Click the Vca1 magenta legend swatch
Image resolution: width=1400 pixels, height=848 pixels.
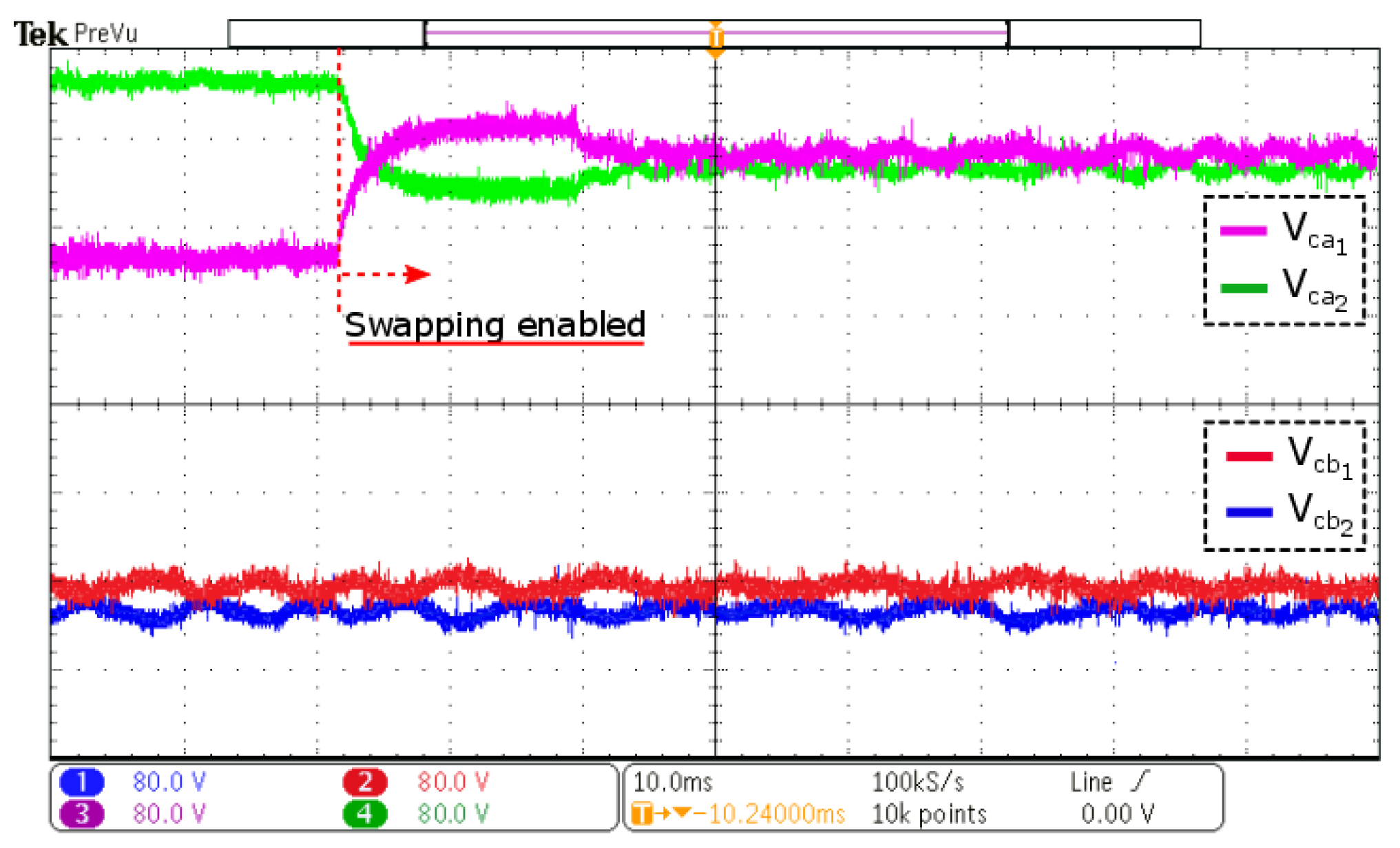[1244, 230]
